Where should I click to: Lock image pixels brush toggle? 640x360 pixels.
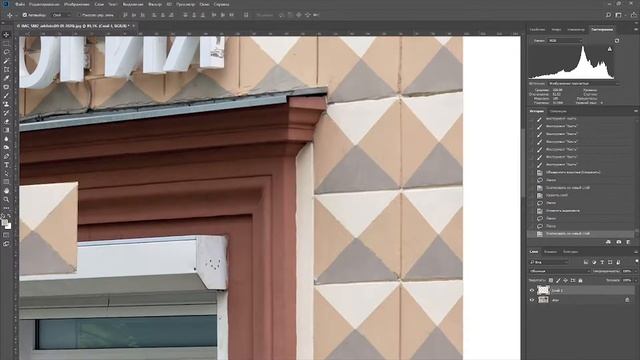tap(558, 280)
